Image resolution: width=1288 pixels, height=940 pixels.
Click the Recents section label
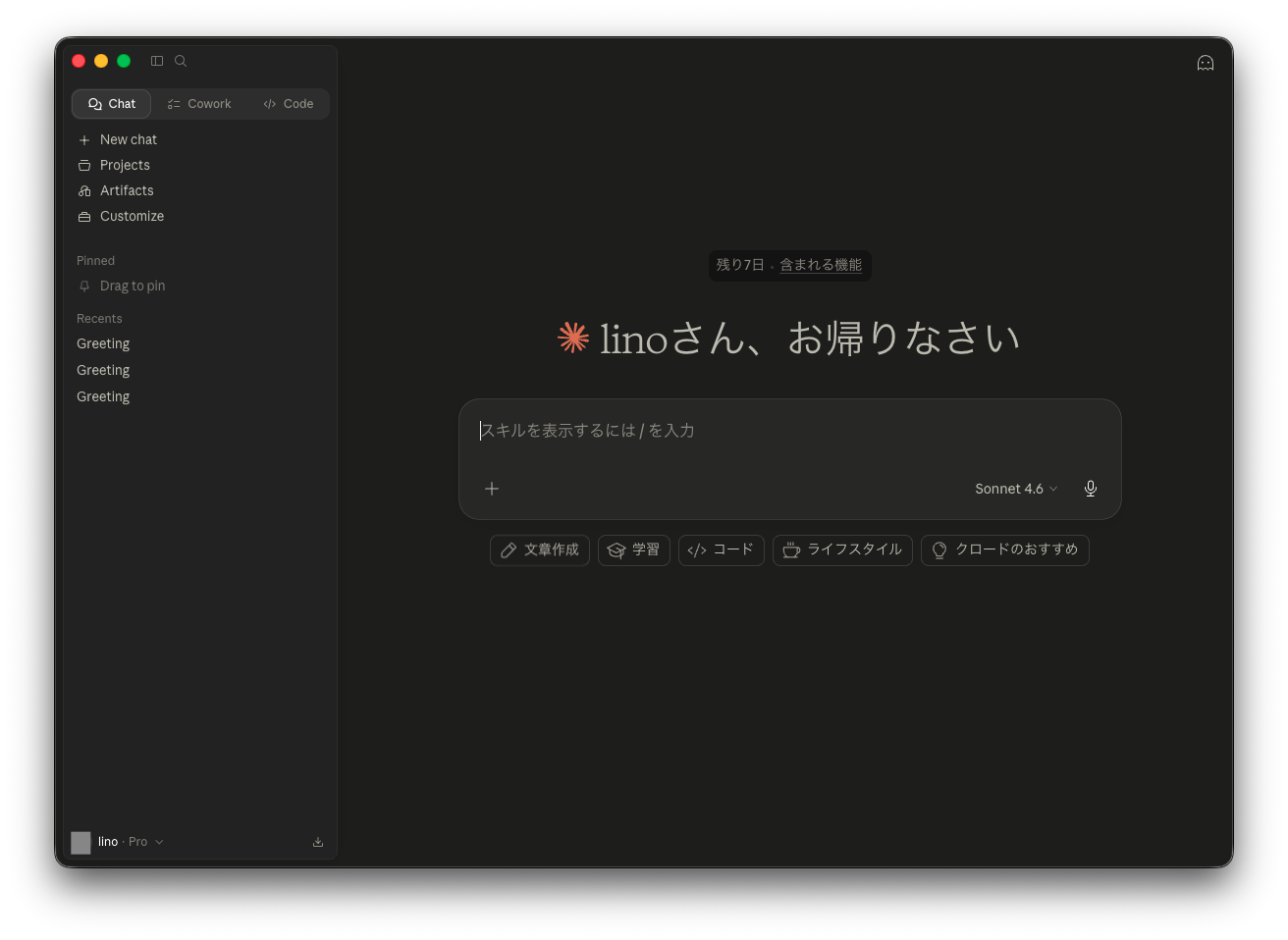pos(99,319)
